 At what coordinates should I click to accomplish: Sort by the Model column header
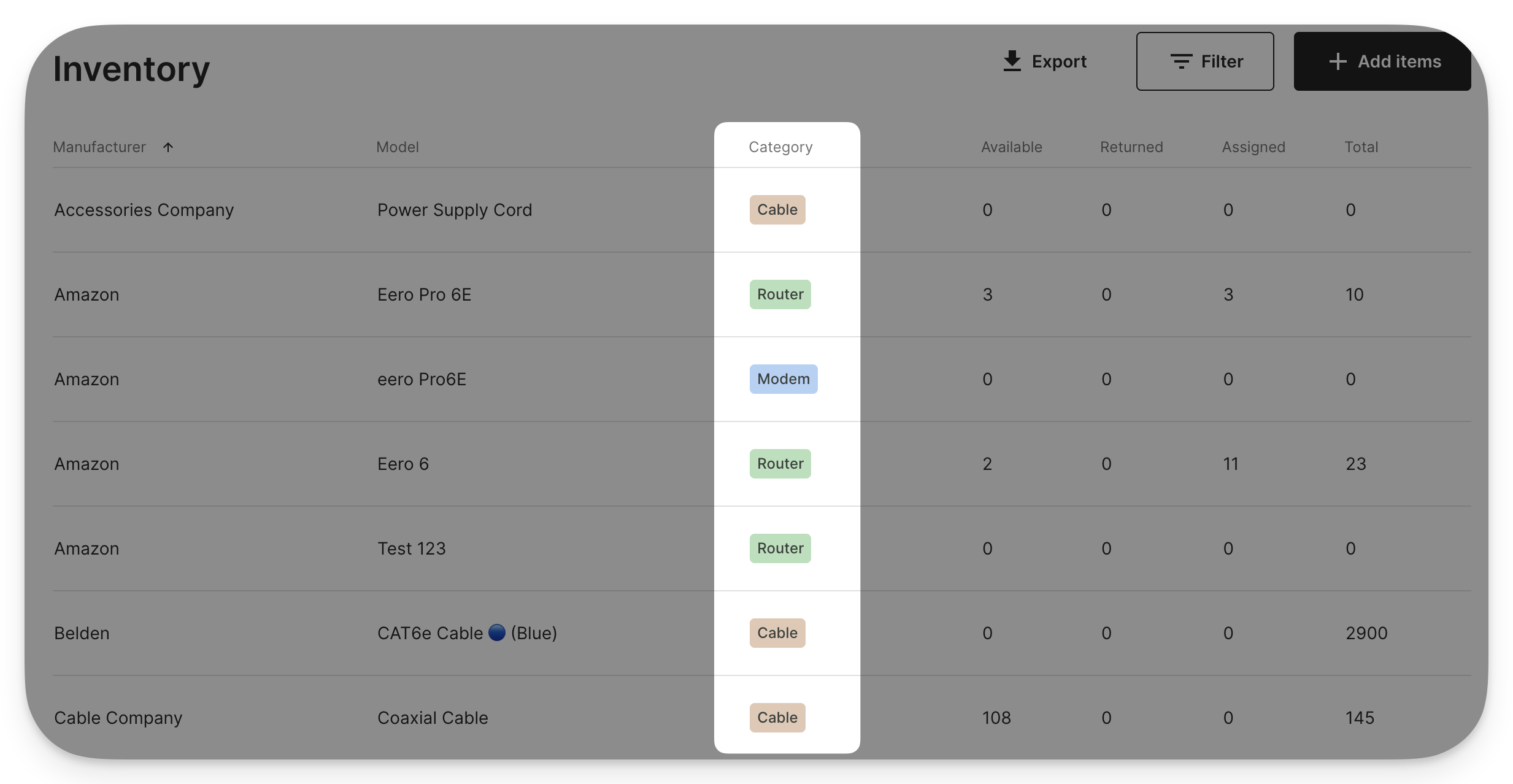397,147
